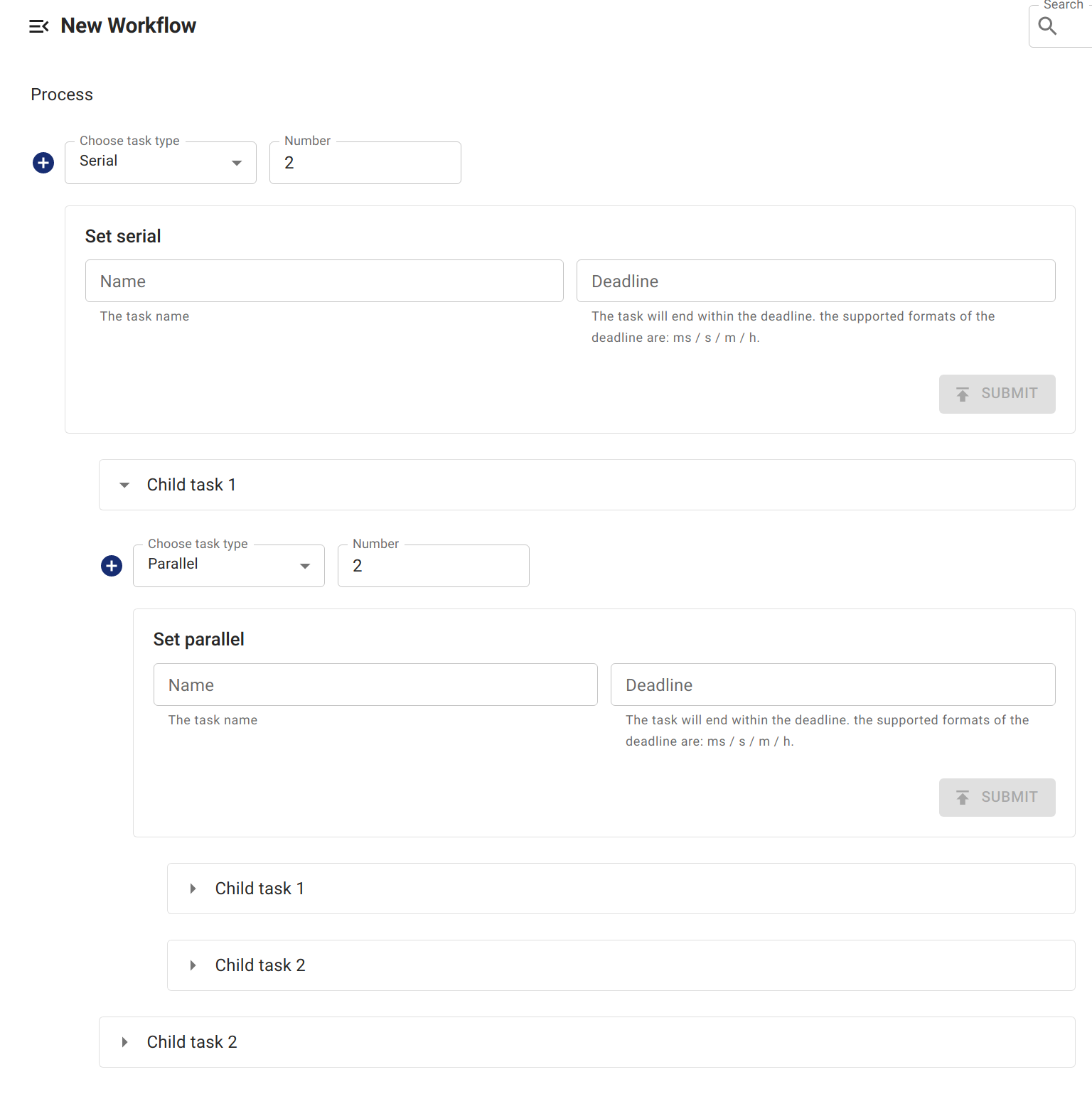
Task: Click the search magnifier icon
Action: click(x=1047, y=26)
